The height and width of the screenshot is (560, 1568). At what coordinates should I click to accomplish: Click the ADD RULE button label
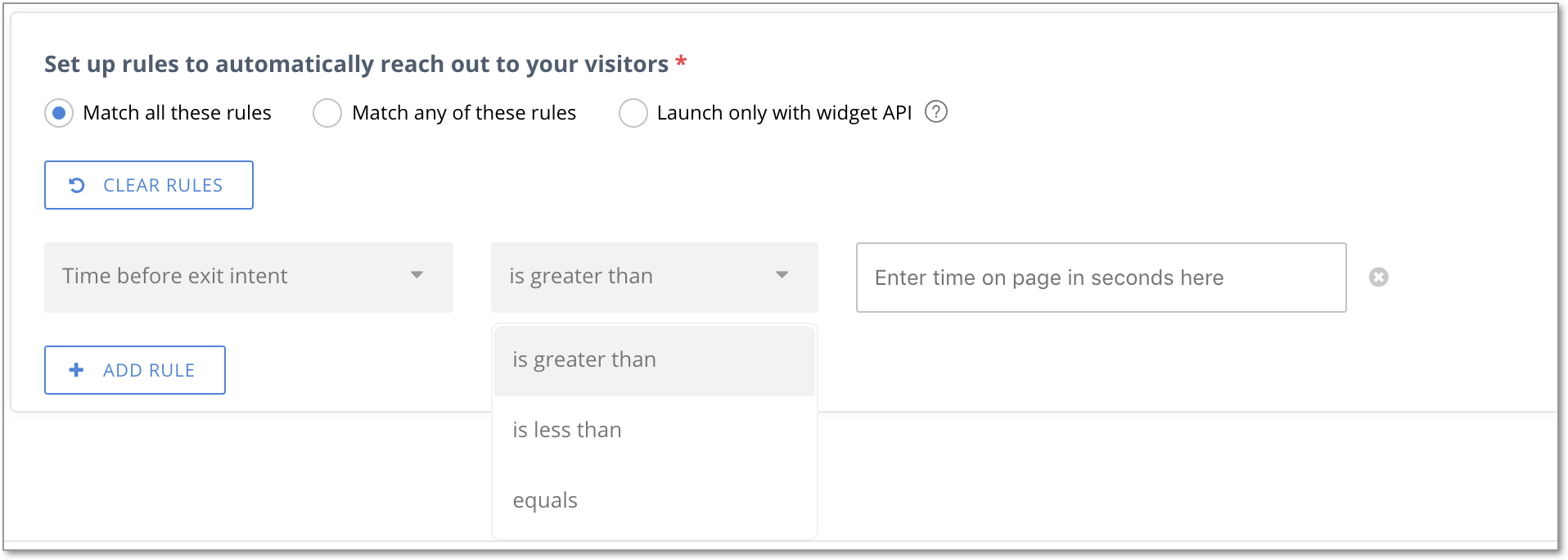click(x=149, y=370)
